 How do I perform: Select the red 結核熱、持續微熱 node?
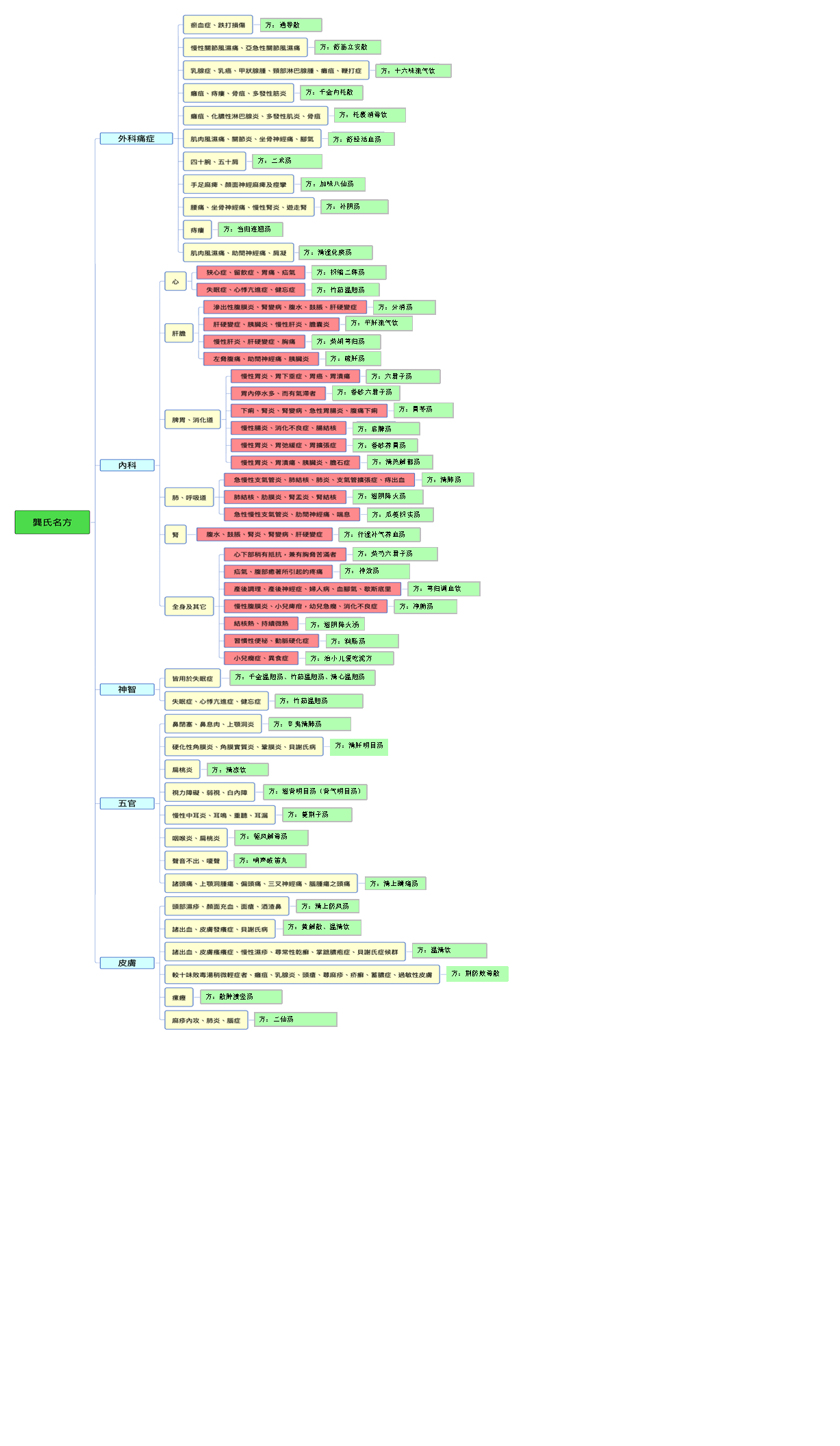[261, 624]
